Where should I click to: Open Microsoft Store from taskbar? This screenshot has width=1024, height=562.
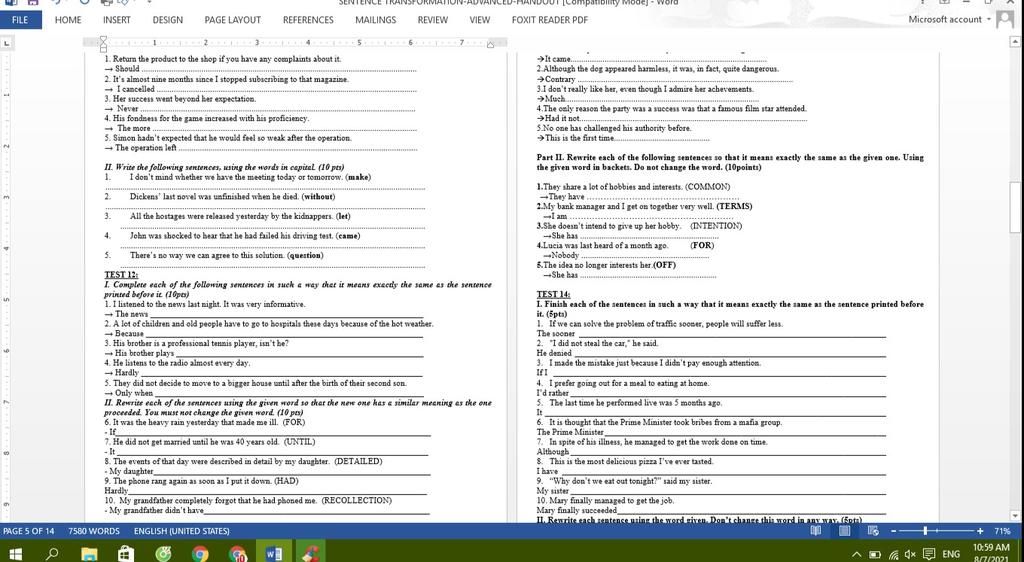(126, 554)
